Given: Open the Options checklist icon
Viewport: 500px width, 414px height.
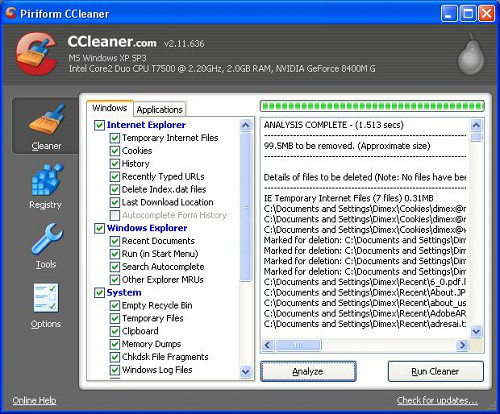Looking at the screenshot, I should pos(46,298).
